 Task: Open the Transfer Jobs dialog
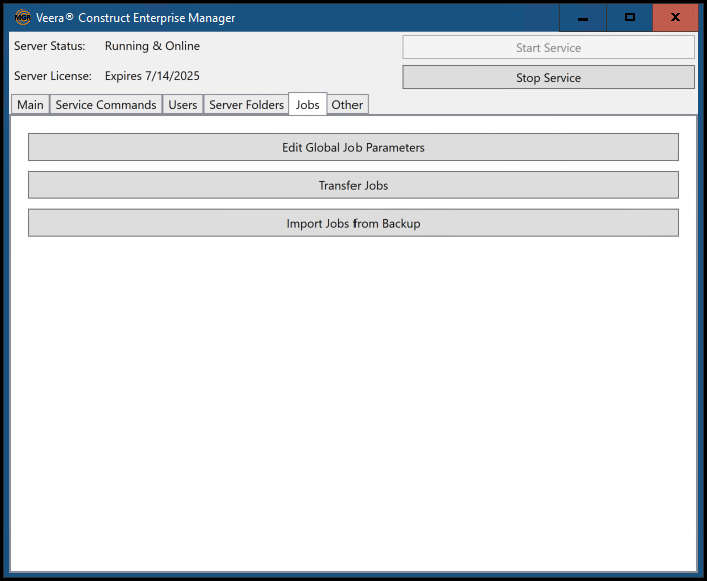click(353, 185)
